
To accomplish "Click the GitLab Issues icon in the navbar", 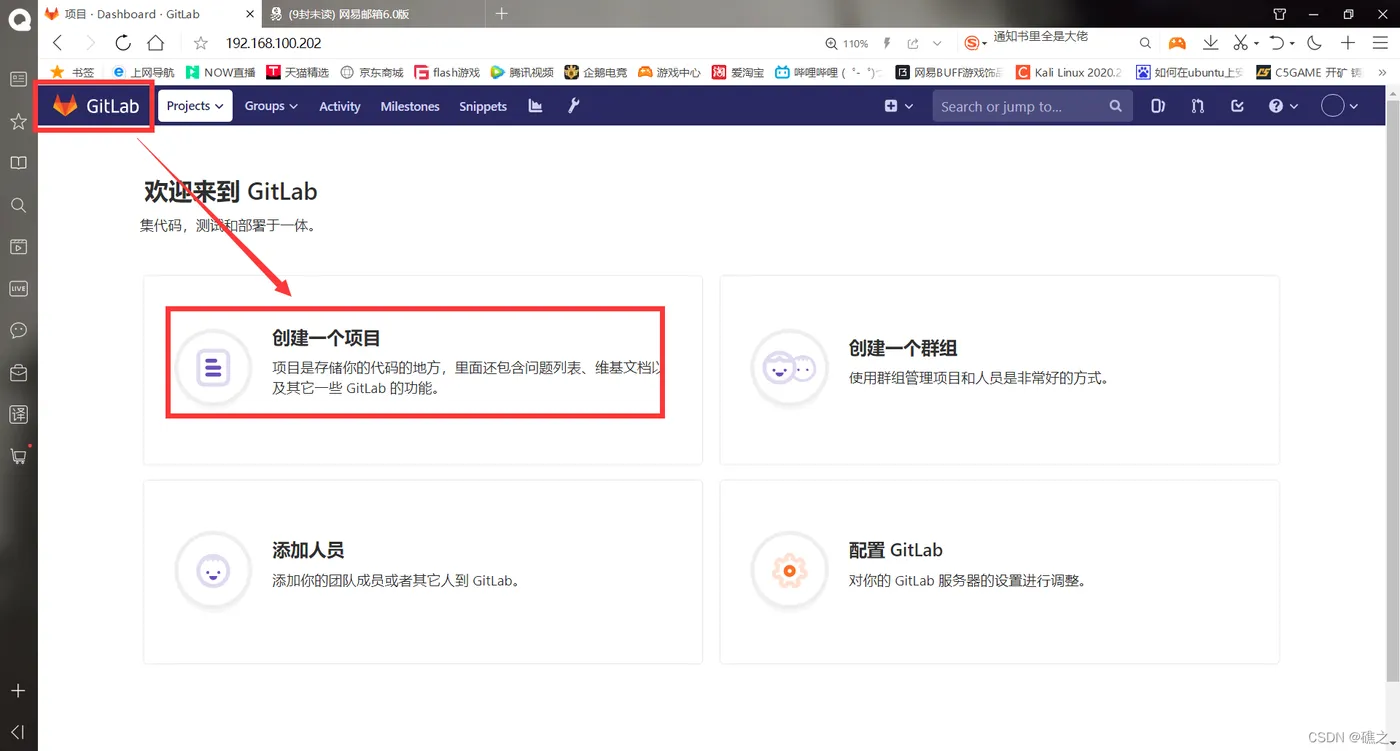I will (1158, 106).
